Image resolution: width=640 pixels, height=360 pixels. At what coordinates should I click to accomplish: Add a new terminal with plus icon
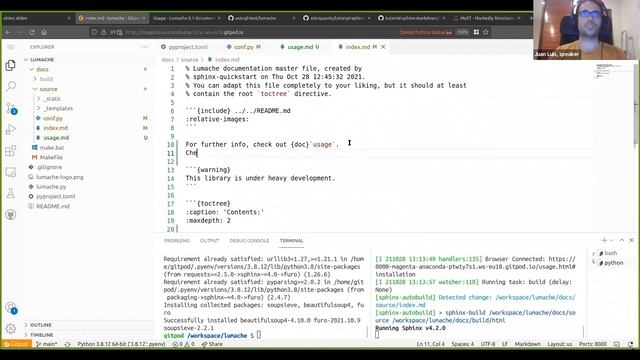pos(604,240)
